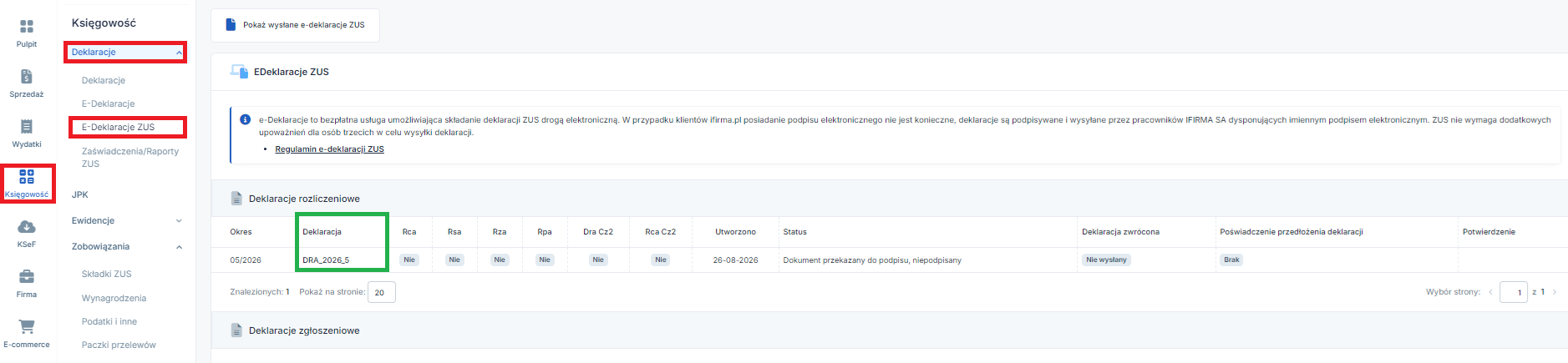
Task: Open the E-commerce cart icon
Action: pyautogui.click(x=27, y=327)
